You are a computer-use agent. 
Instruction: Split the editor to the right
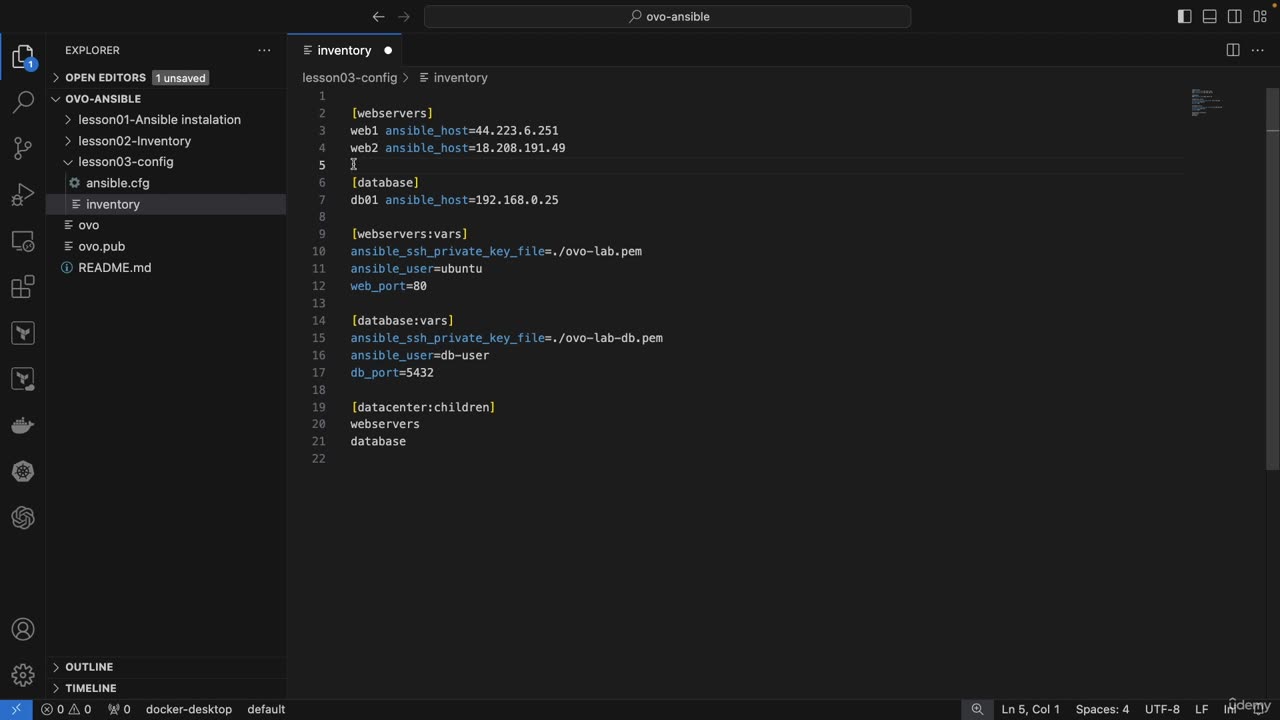(1233, 50)
